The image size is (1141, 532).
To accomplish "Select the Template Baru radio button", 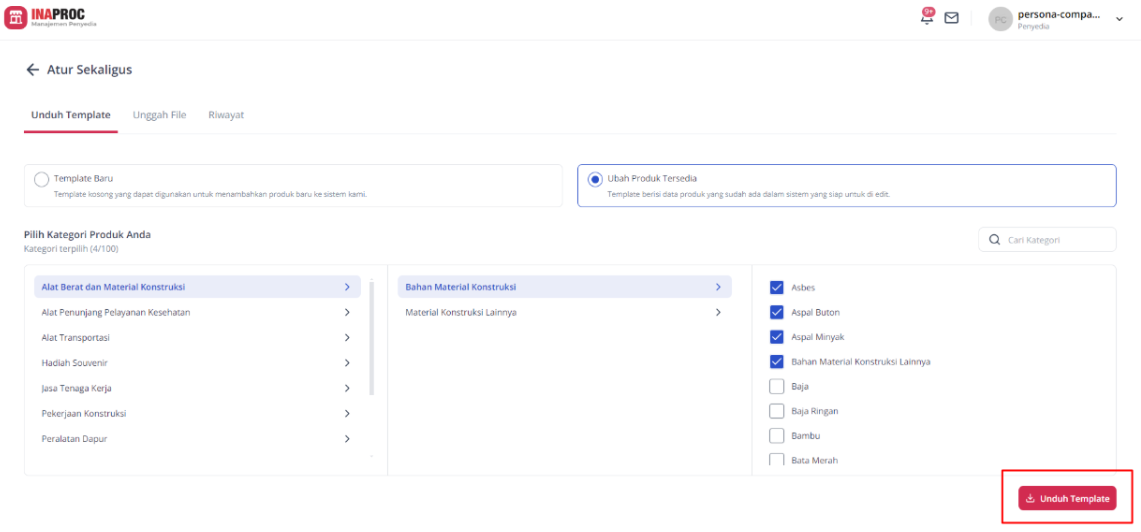I will pyautogui.click(x=42, y=179).
